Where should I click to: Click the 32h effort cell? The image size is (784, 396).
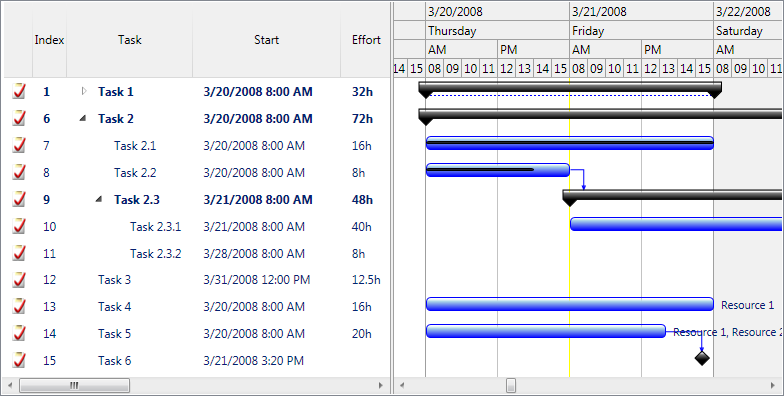[362, 92]
